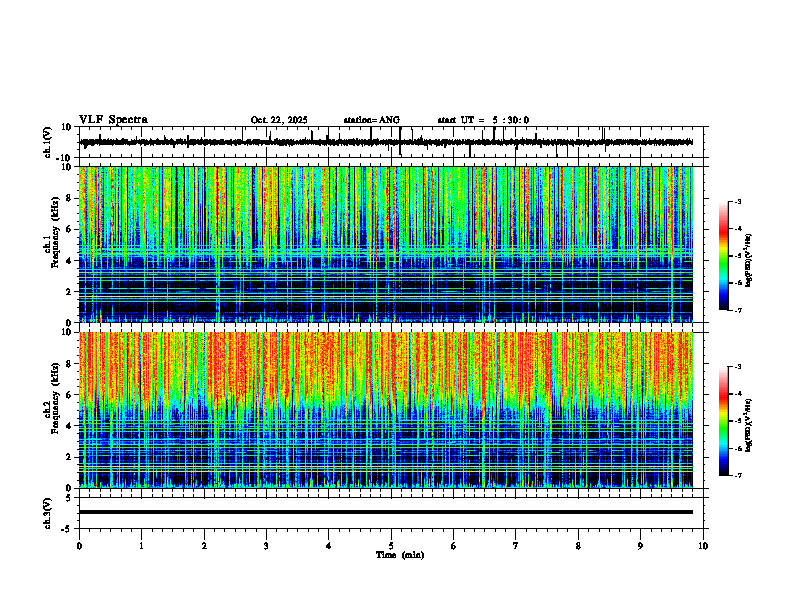Click the time axis tick label "10"

703,546
